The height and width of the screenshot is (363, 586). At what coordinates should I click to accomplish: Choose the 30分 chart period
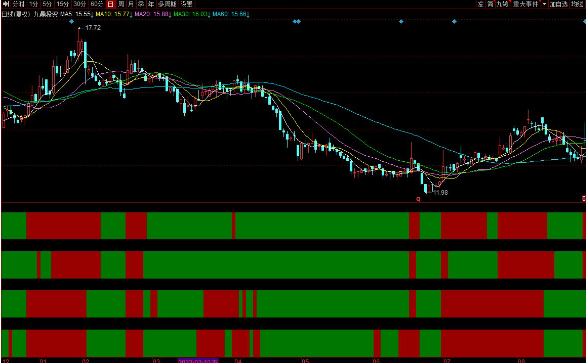tap(80, 4)
